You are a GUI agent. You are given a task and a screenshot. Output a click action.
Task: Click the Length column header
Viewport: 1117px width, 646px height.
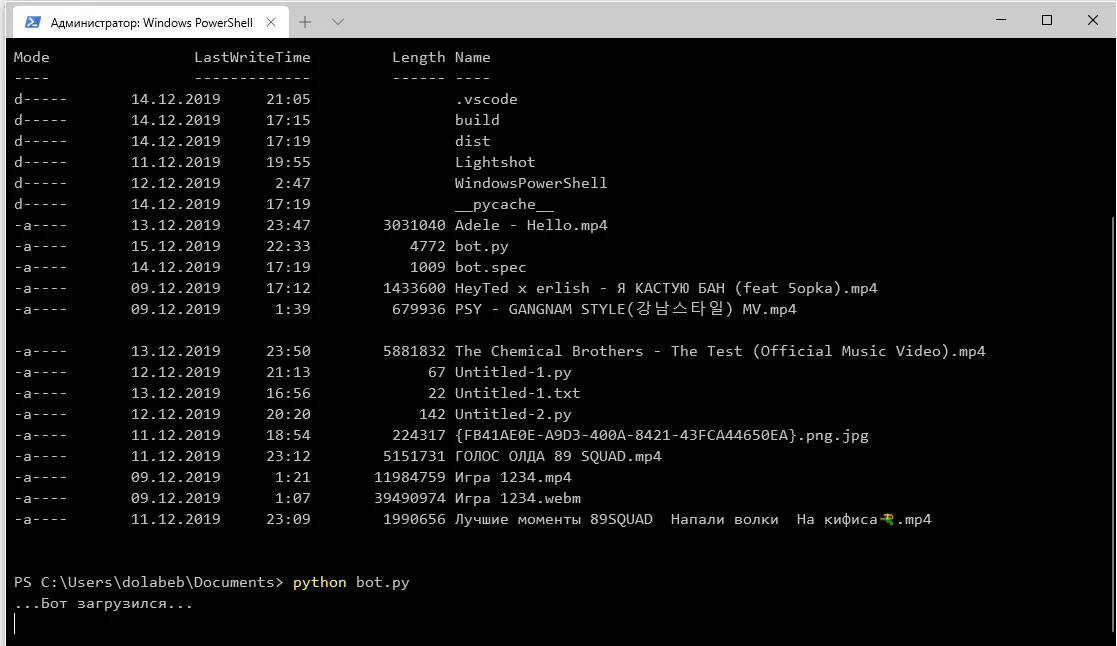tap(418, 57)
